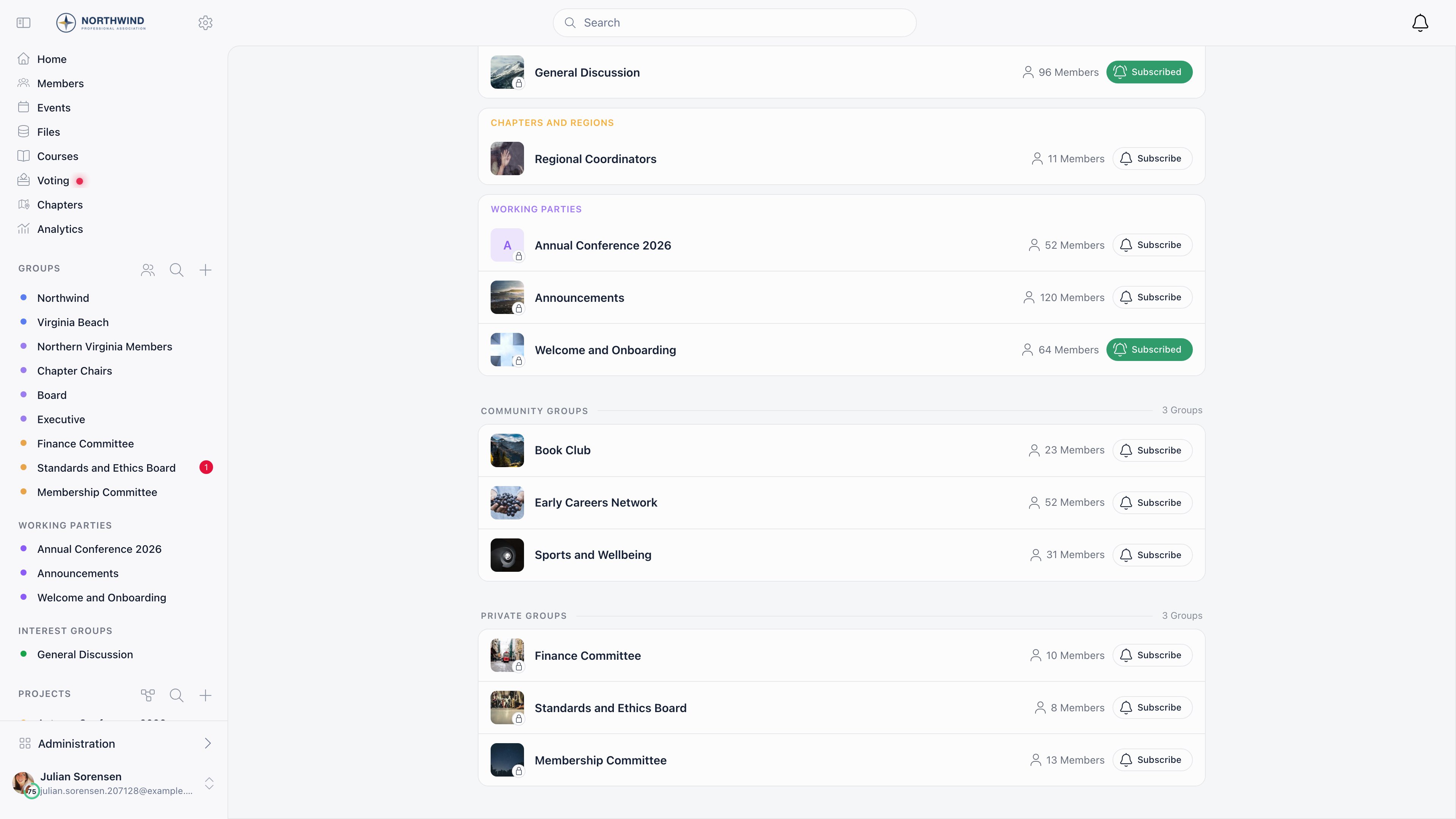Click Standards and Ethics unread badge
The width and height of the screenshot is (1456, 819).
click(x=206, y=468)
